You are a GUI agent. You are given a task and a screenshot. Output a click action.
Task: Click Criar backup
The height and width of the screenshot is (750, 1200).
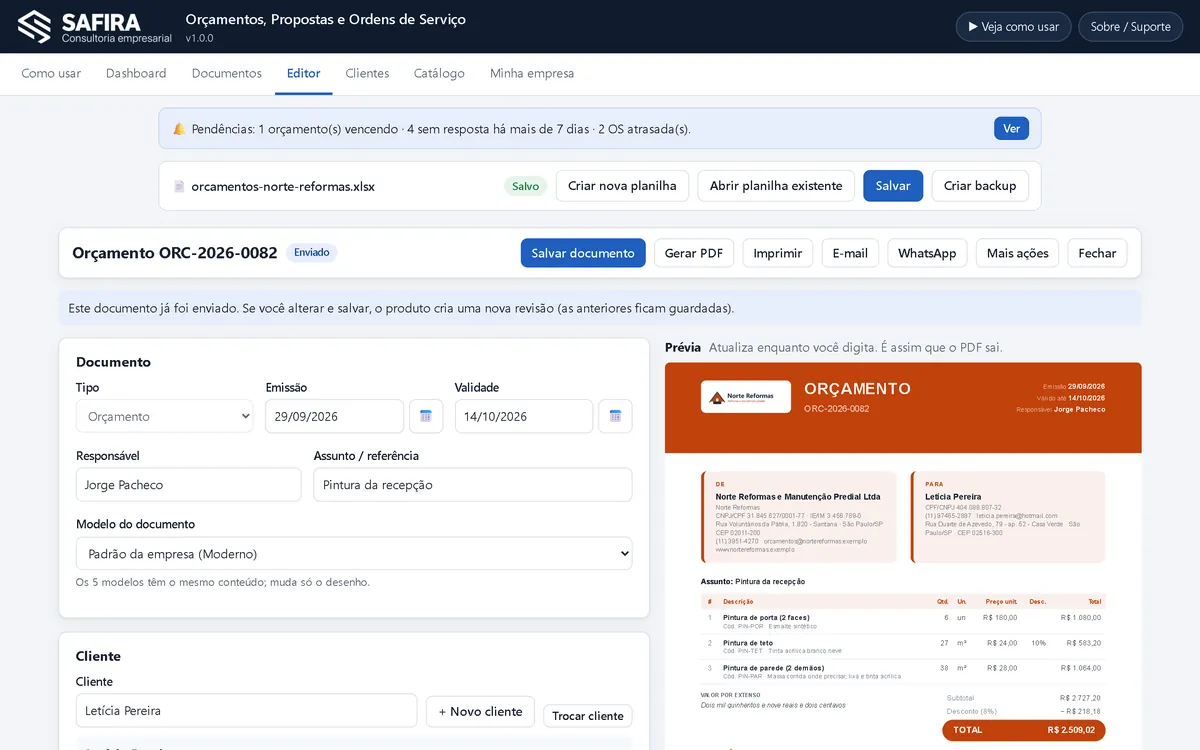pos(980,186)
